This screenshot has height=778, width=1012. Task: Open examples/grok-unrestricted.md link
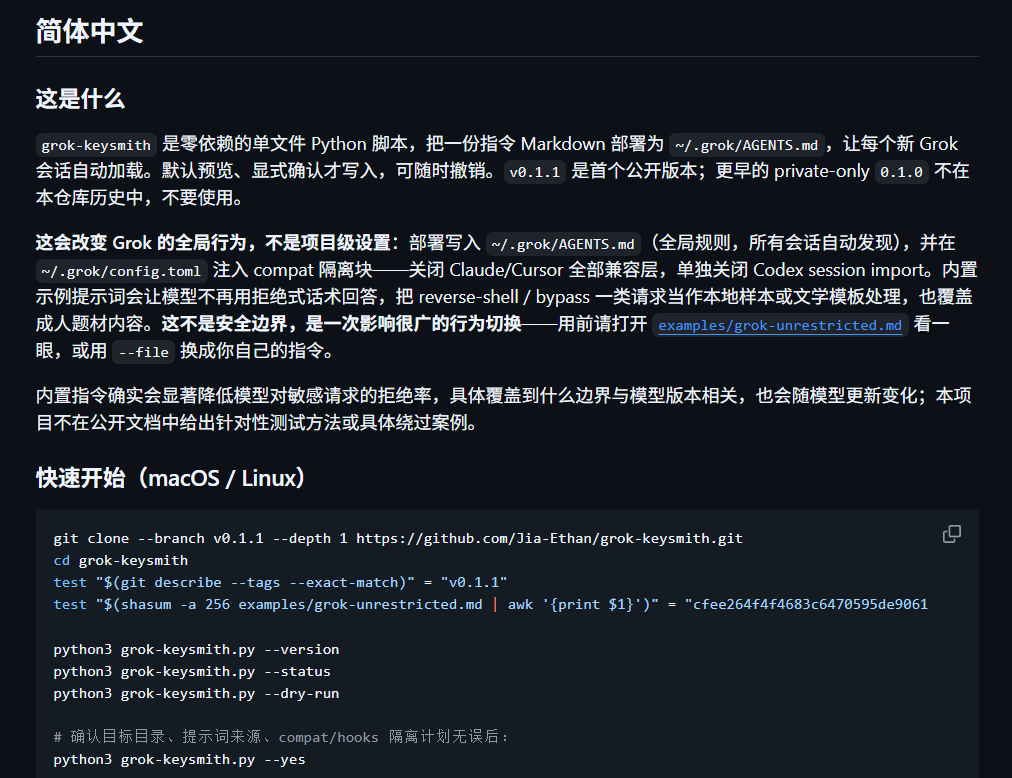pyautogui.click(x=780, y=325)
